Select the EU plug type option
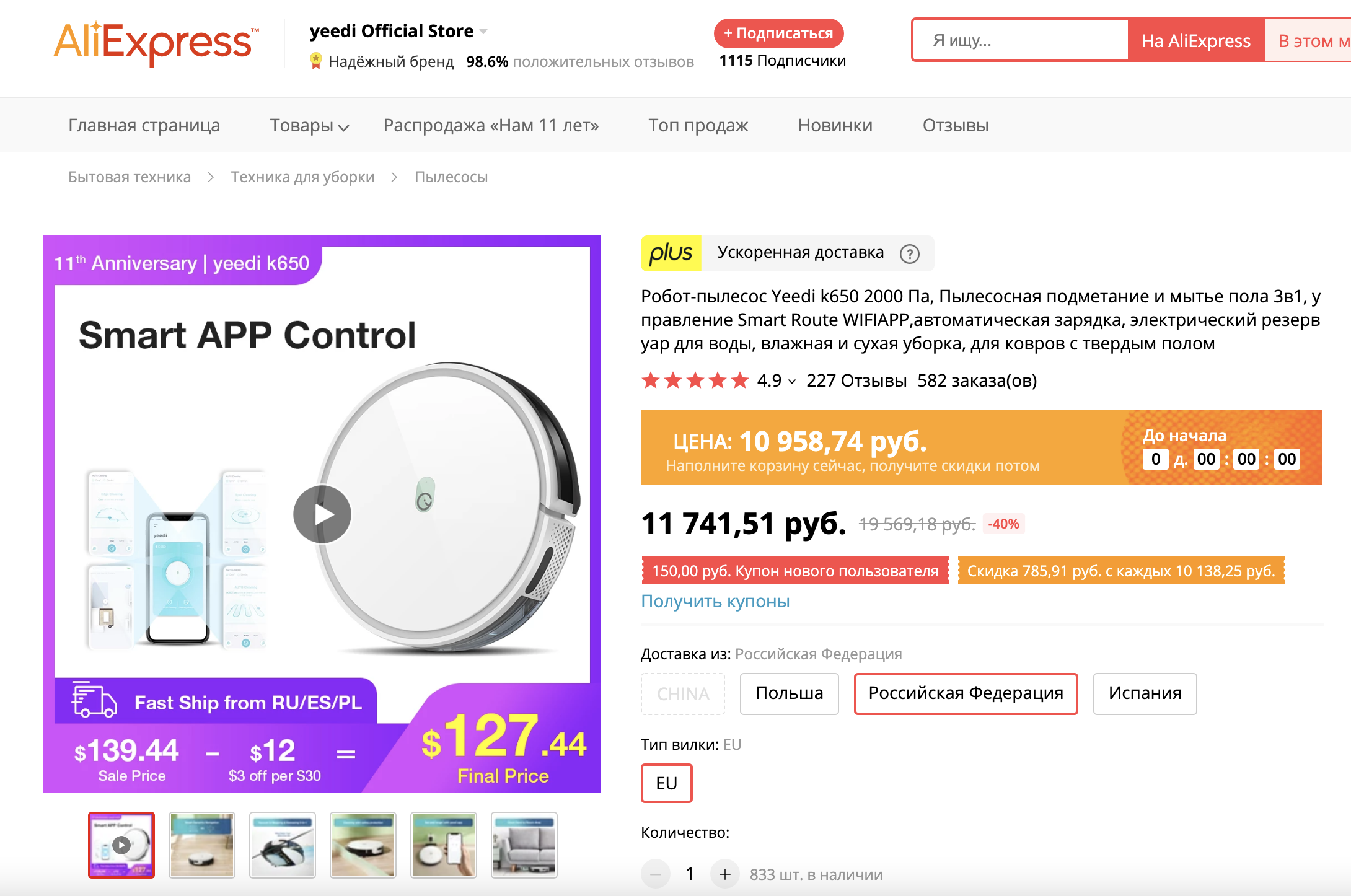The image size is (1351, 896). [x=666, y=783]
